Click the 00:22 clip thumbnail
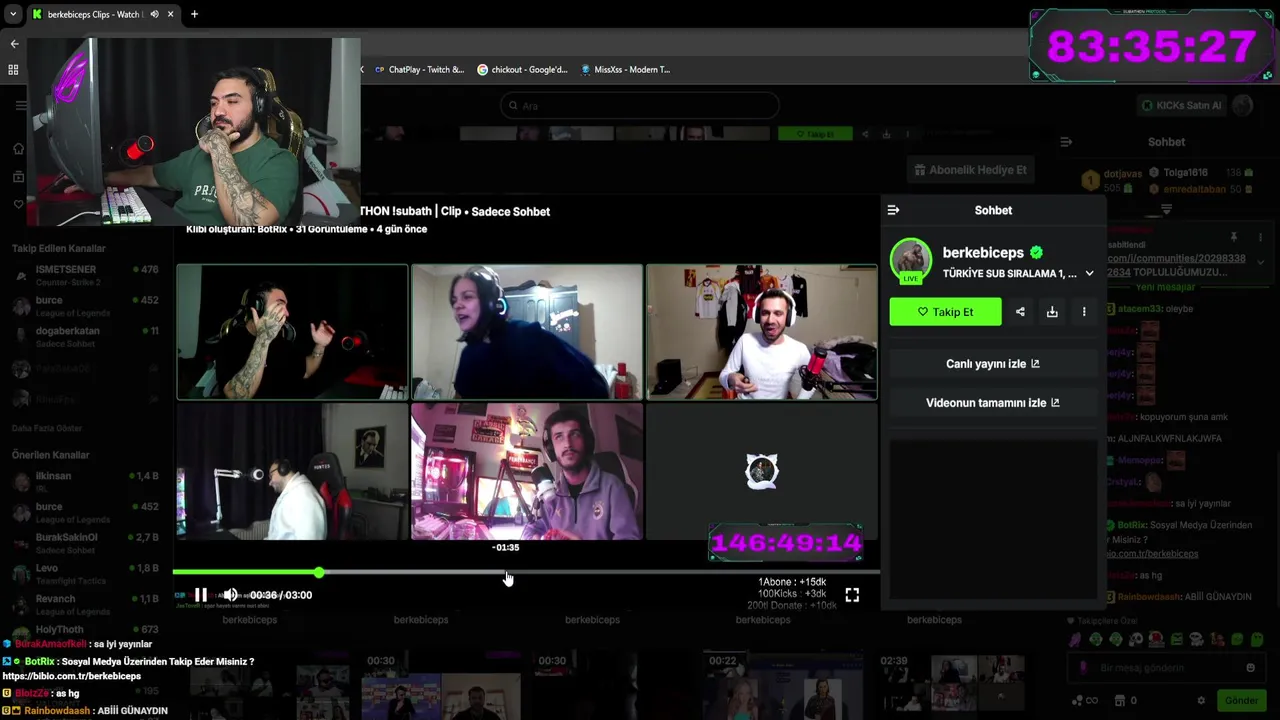 pos(783,683)
